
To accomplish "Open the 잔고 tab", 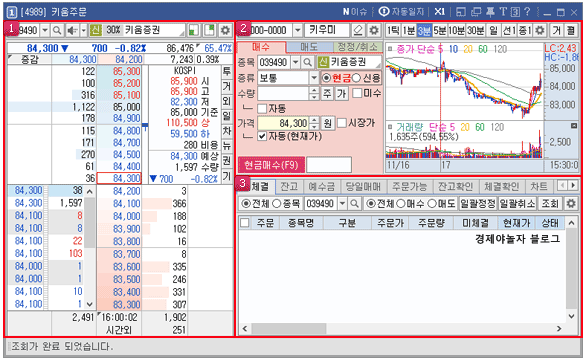I will [289, 186].
